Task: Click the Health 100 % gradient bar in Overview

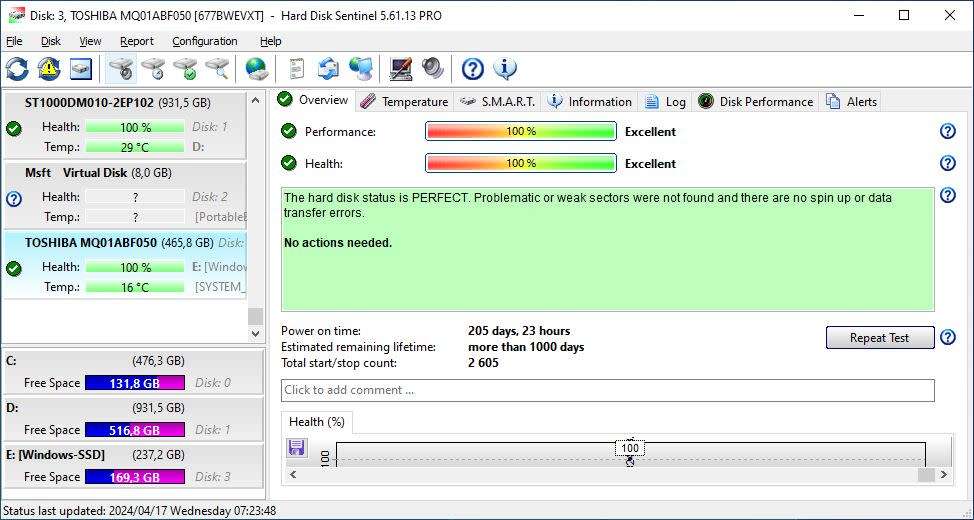Action: pyautogui.click(x=521, y=163)
